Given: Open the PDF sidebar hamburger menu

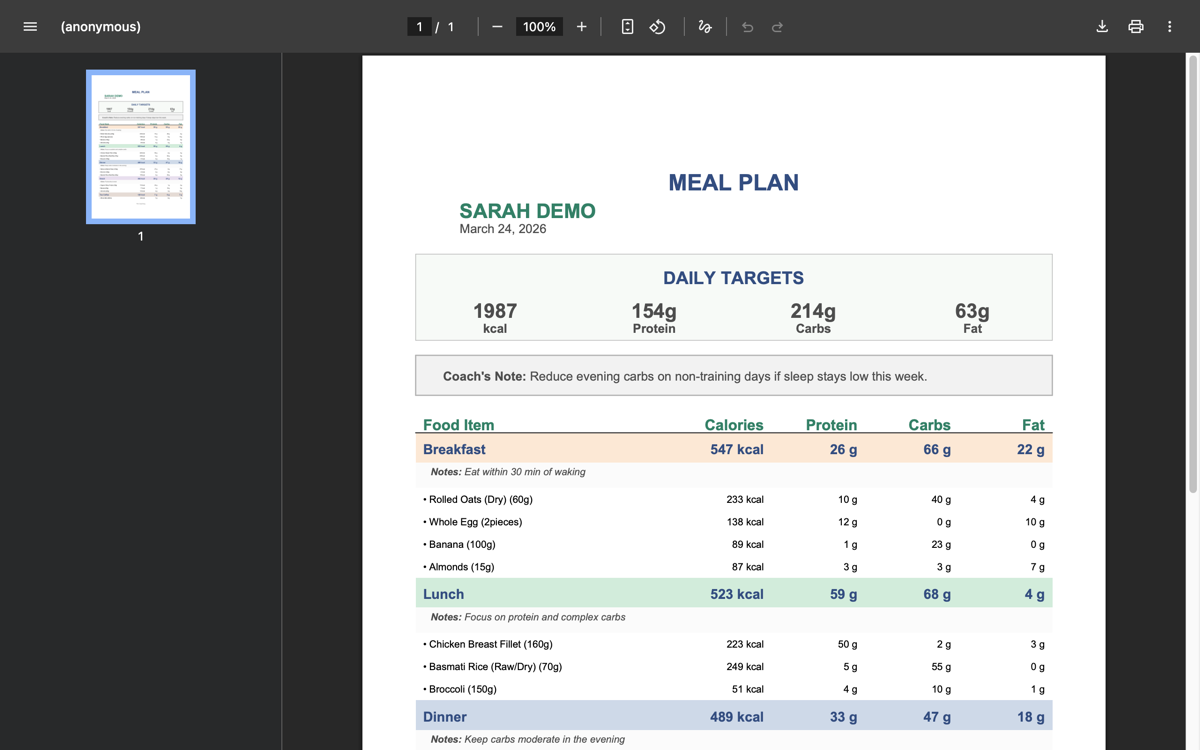Looking at the screenshot, I should (30, 26).
